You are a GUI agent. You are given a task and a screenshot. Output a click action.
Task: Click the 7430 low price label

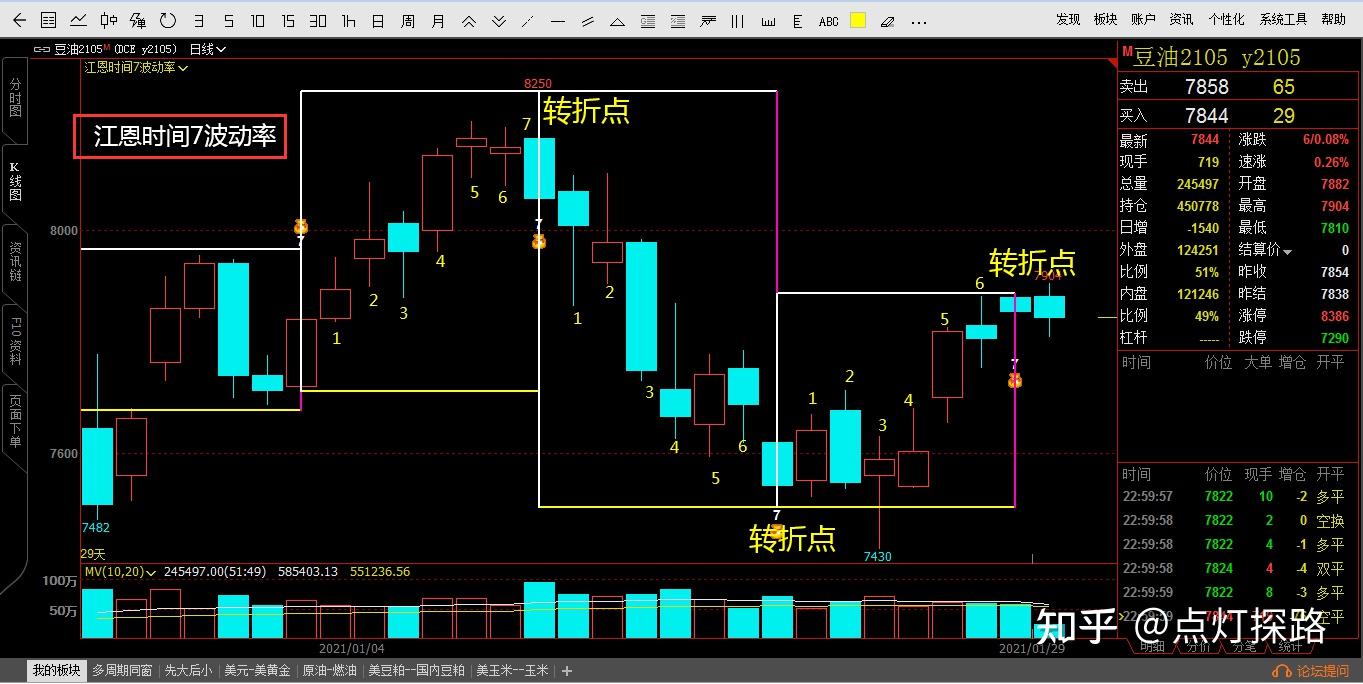tap(877, 556)
